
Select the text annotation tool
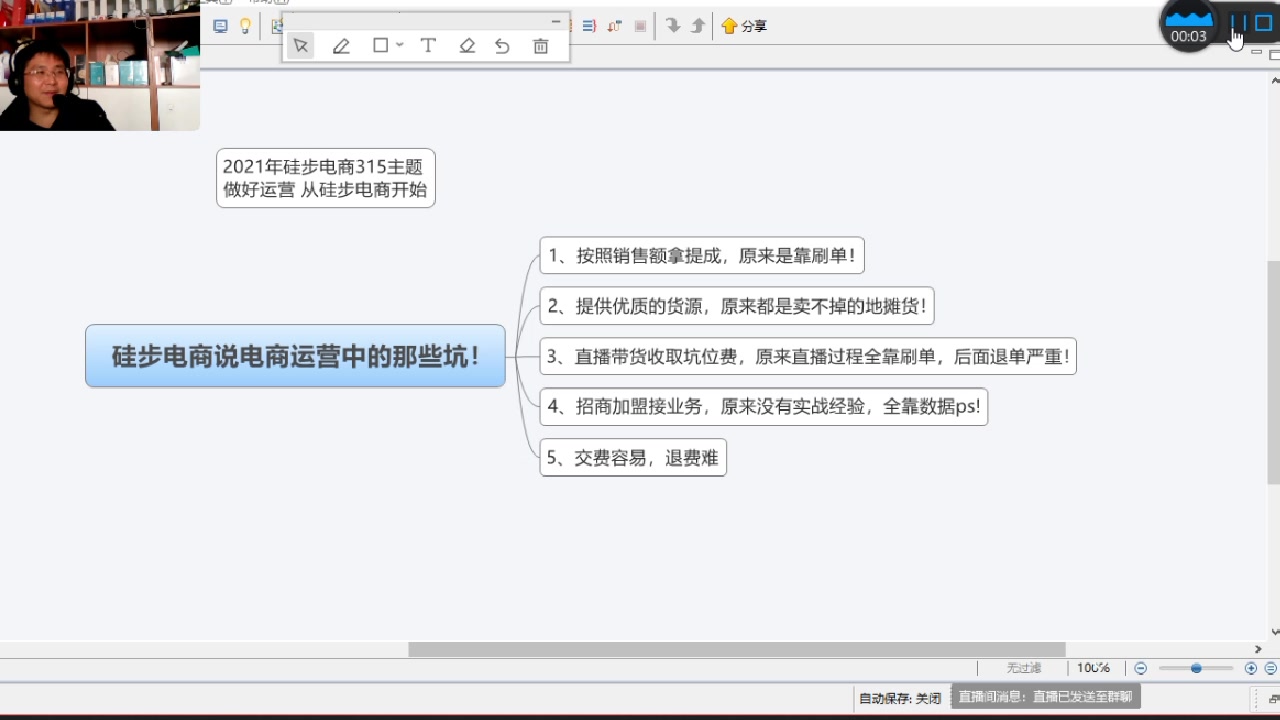pyautogui.click(x=428, y=45)
